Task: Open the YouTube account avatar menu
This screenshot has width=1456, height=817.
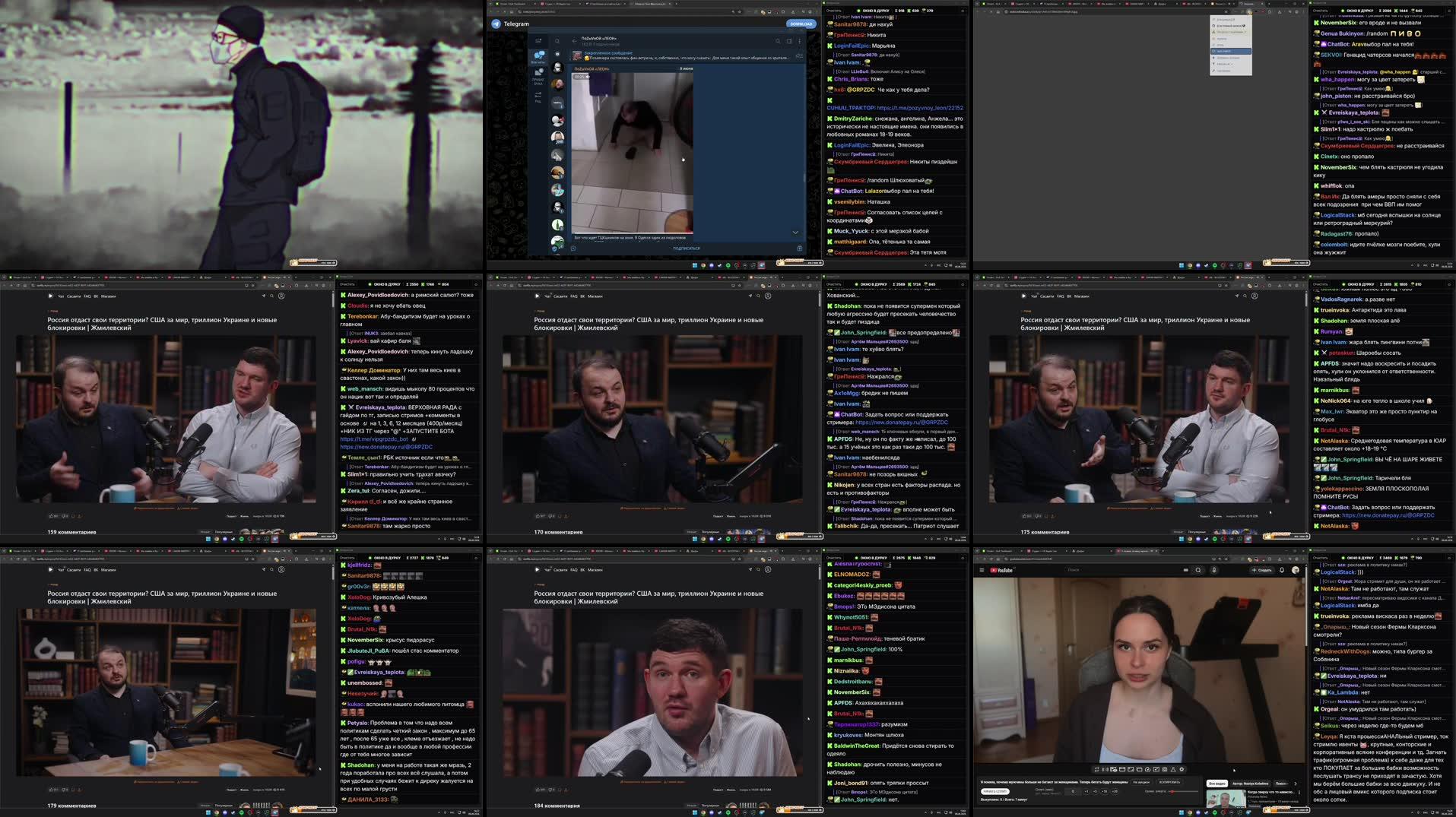Action: pyautogui.click(x=1296, y=570)
